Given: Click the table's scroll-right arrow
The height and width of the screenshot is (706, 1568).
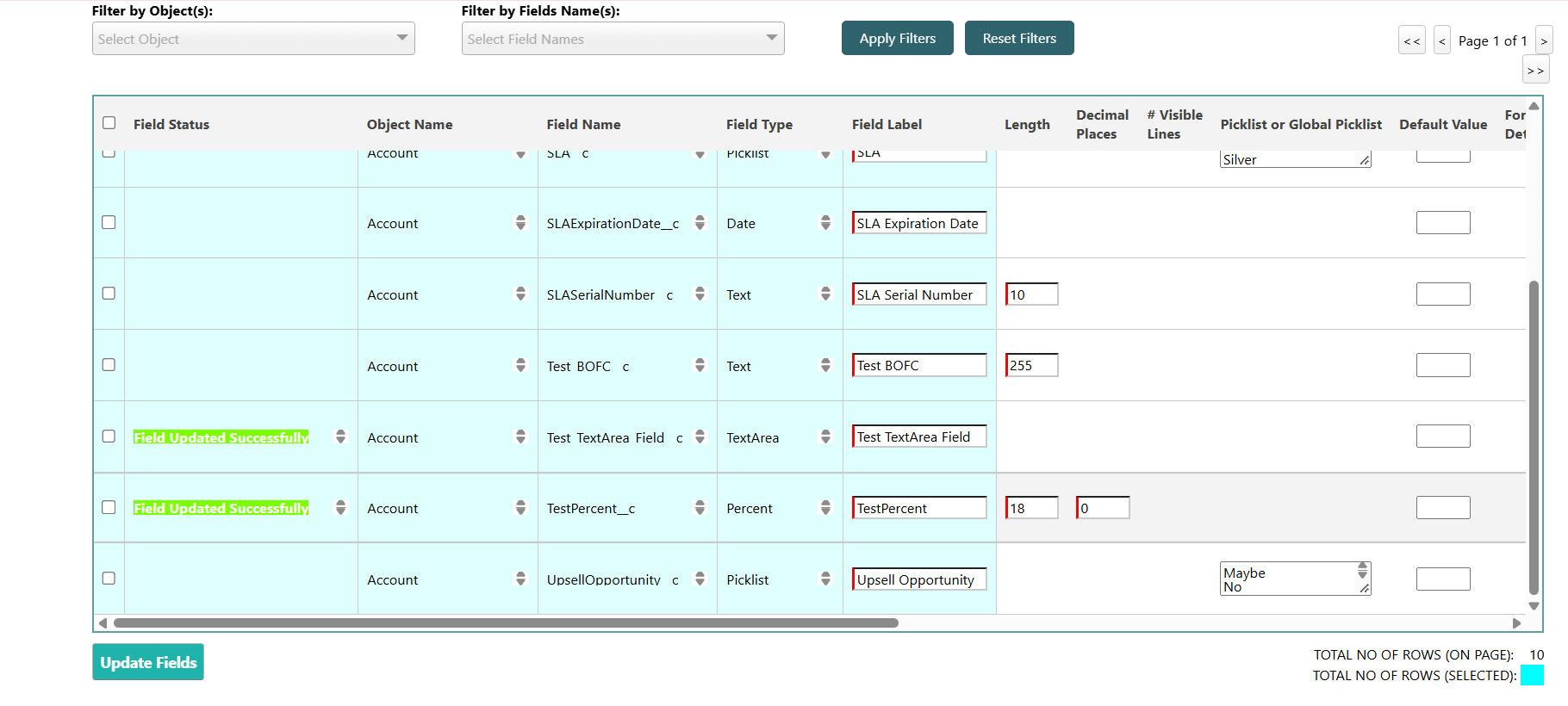Looking at the screenshot, I should click(1516, 622).
